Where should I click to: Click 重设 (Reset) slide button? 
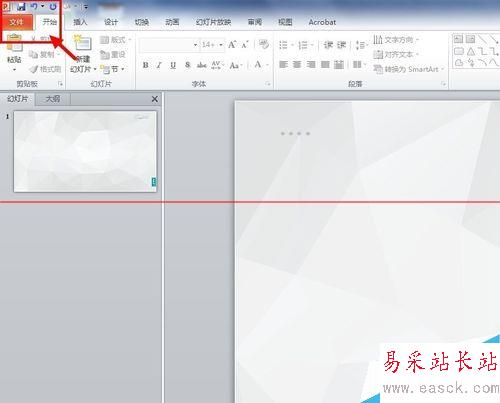pos(113,54)
